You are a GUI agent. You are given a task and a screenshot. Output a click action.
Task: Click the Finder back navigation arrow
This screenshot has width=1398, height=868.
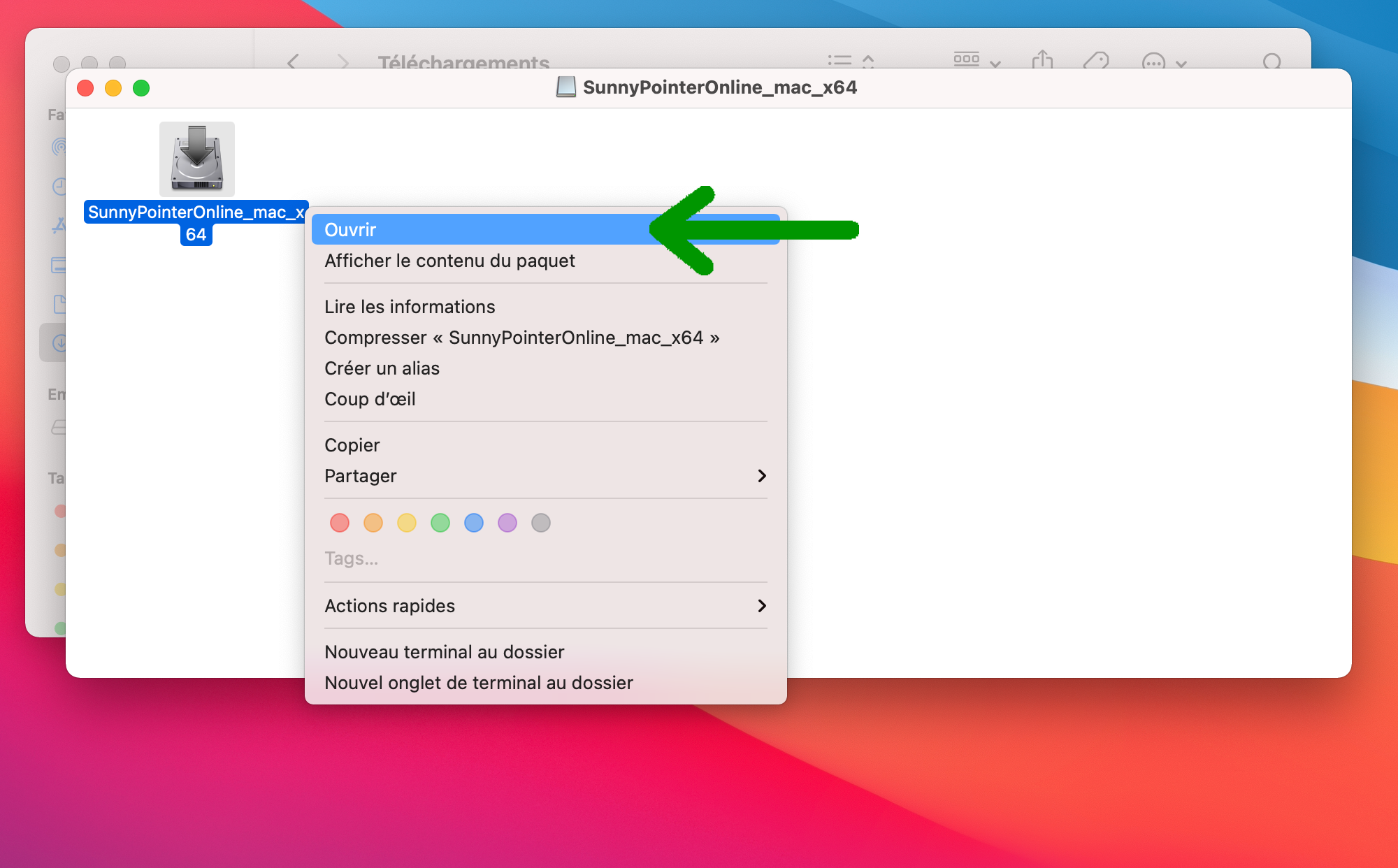(294, 62)
